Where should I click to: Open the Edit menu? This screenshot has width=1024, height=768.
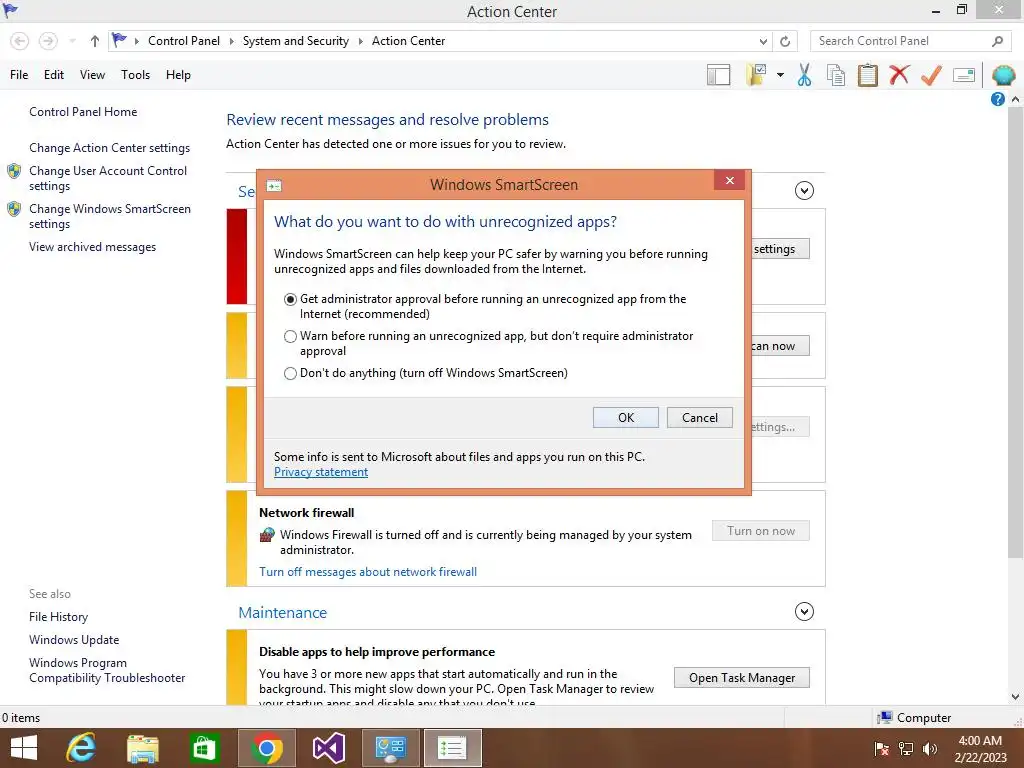(54, 75)
